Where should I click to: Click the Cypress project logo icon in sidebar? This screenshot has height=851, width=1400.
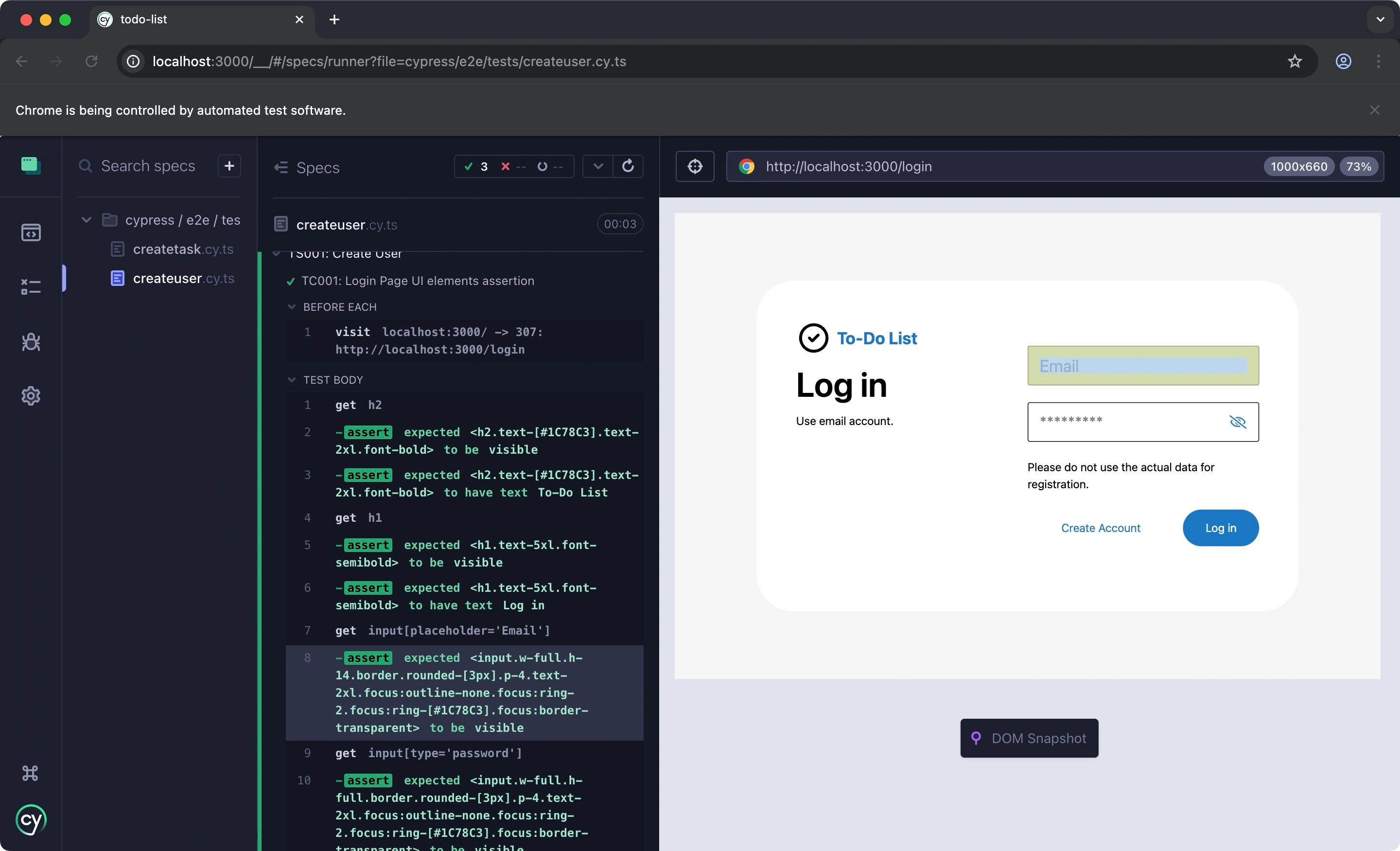point(31,165)
